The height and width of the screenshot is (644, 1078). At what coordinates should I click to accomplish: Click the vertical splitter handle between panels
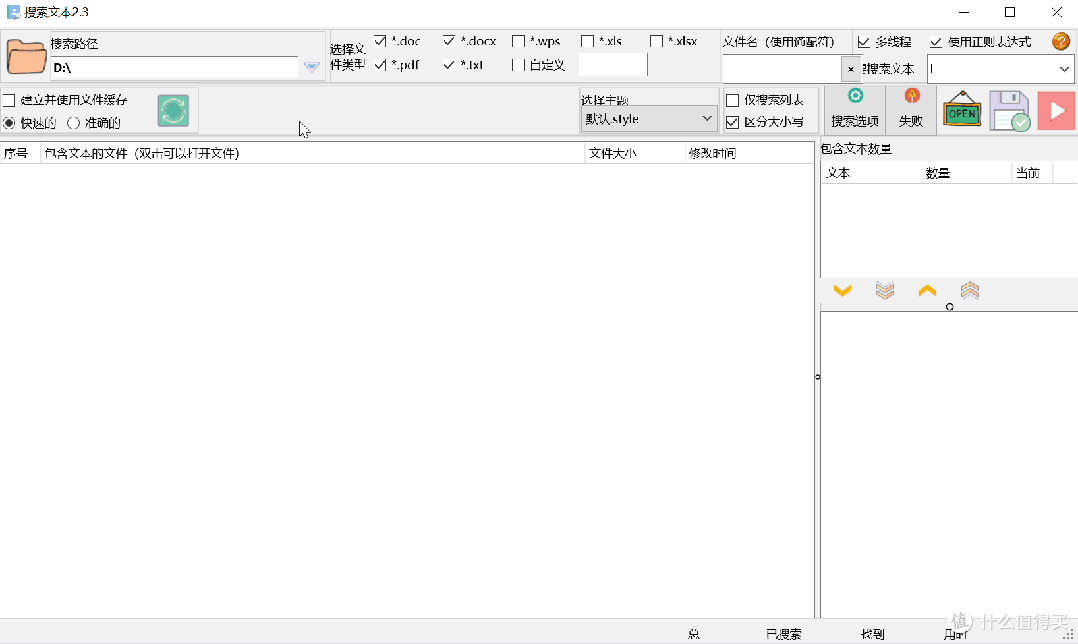coord(817,377)
